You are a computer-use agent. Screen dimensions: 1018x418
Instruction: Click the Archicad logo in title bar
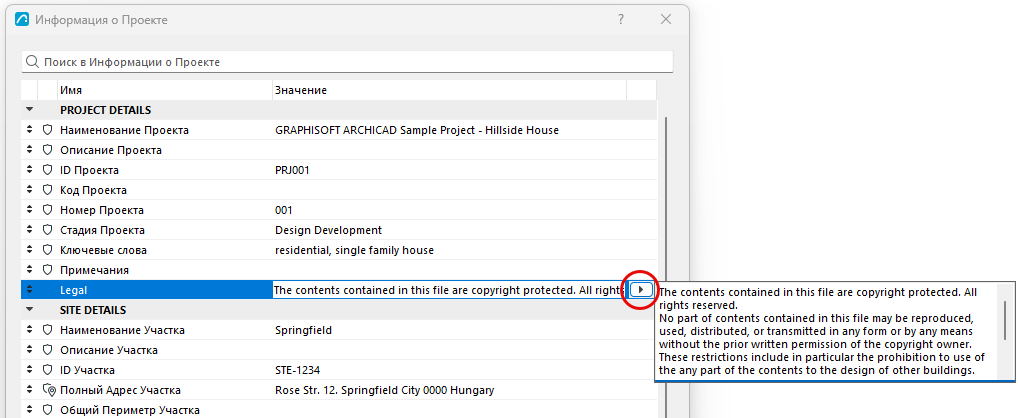point(21,19)
